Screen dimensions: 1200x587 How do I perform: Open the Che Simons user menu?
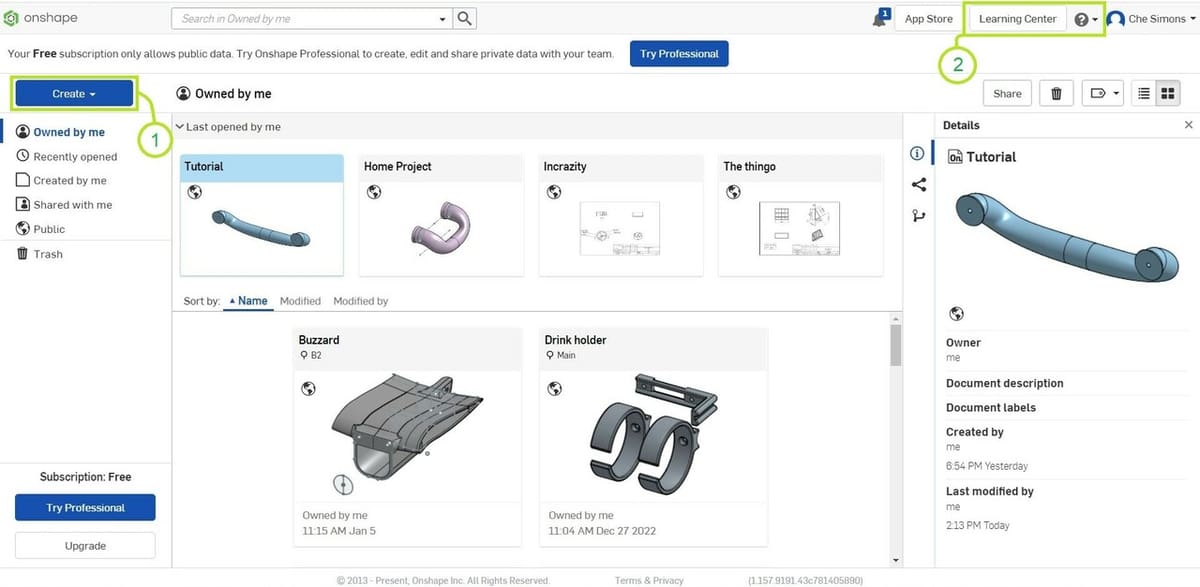pos(1153,19)
